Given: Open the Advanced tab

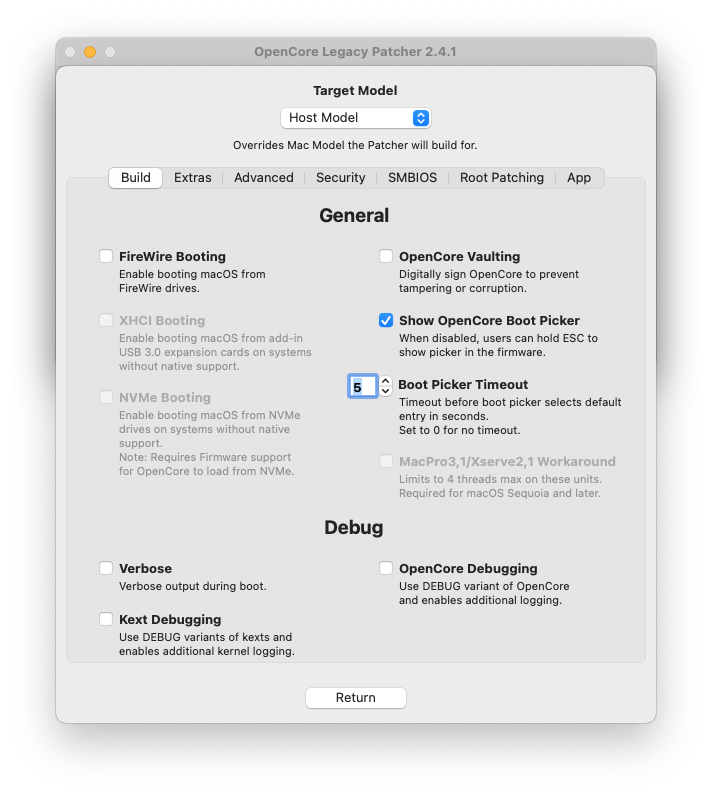Looking at the screenshot, I should point(264,178).
